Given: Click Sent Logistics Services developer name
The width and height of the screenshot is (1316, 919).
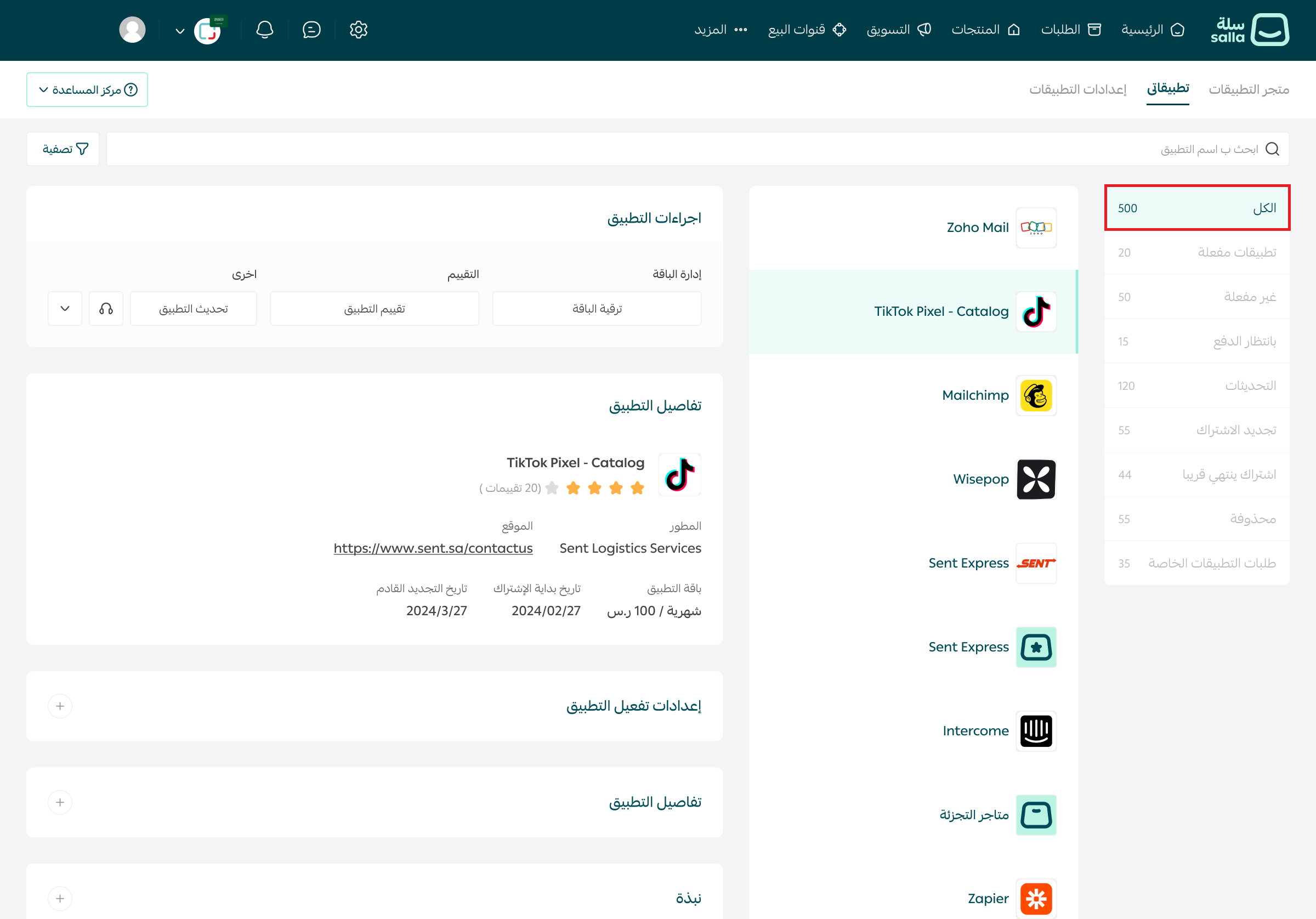Looking at the screenshot, I should (x=630, y=548).
